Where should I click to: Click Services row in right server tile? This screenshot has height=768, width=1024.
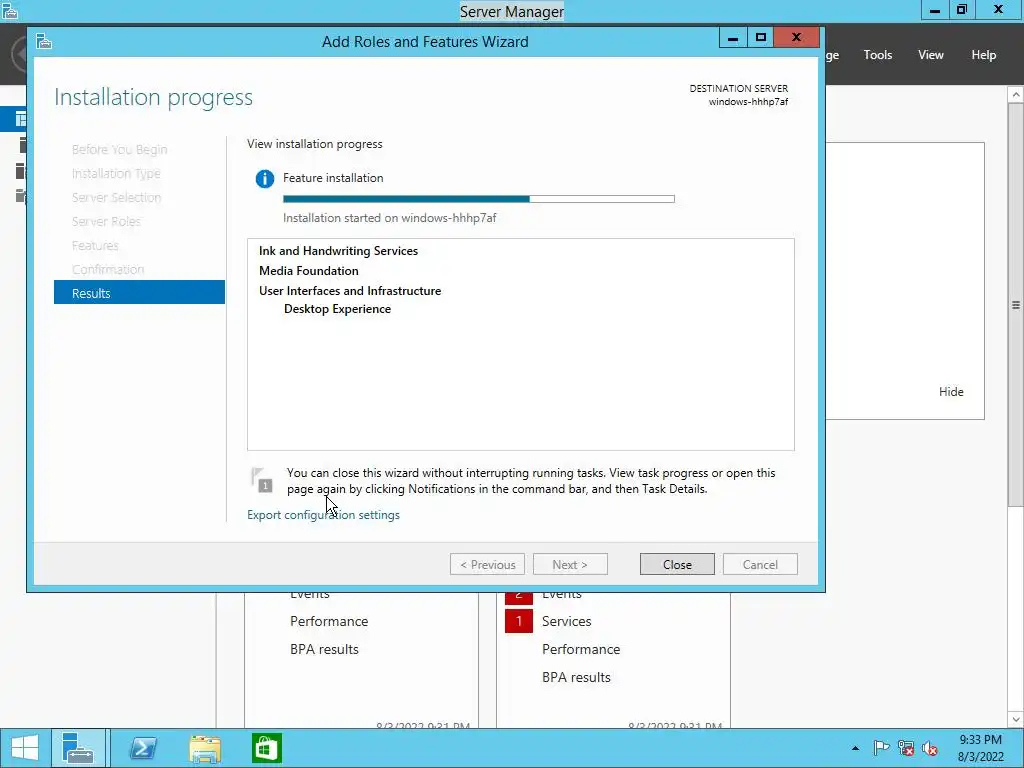coord(566,621)
